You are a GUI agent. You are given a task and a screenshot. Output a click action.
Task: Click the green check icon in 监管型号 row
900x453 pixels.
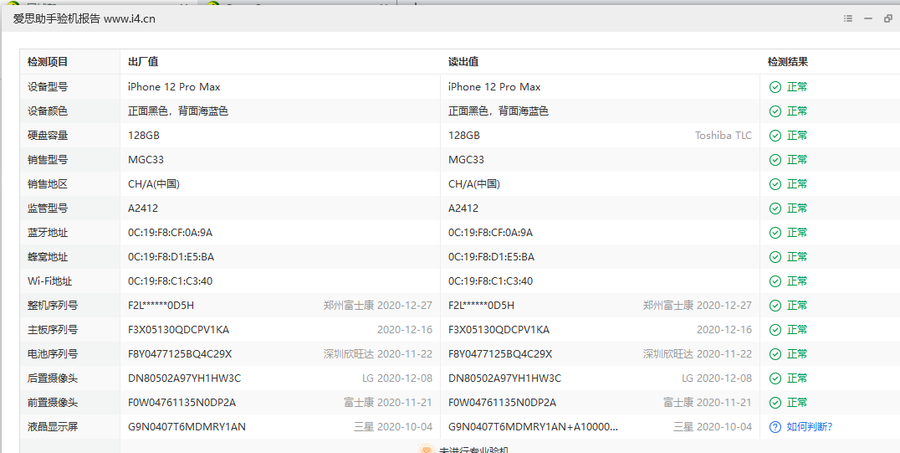point(775,208)
